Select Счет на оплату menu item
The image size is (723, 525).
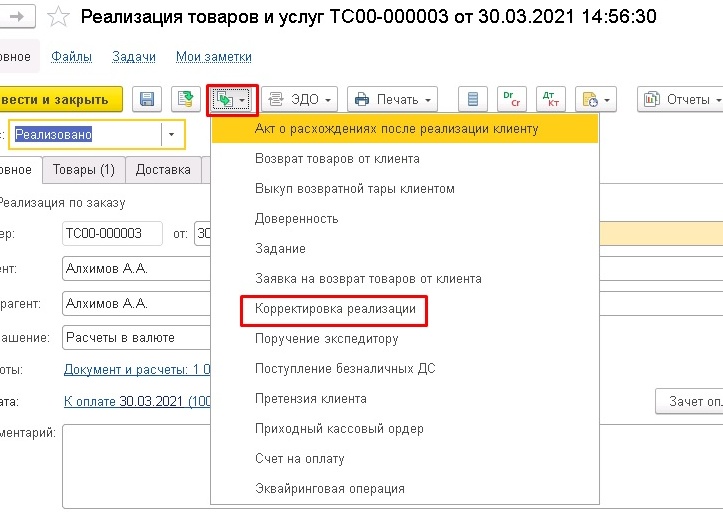pos(405,459)
